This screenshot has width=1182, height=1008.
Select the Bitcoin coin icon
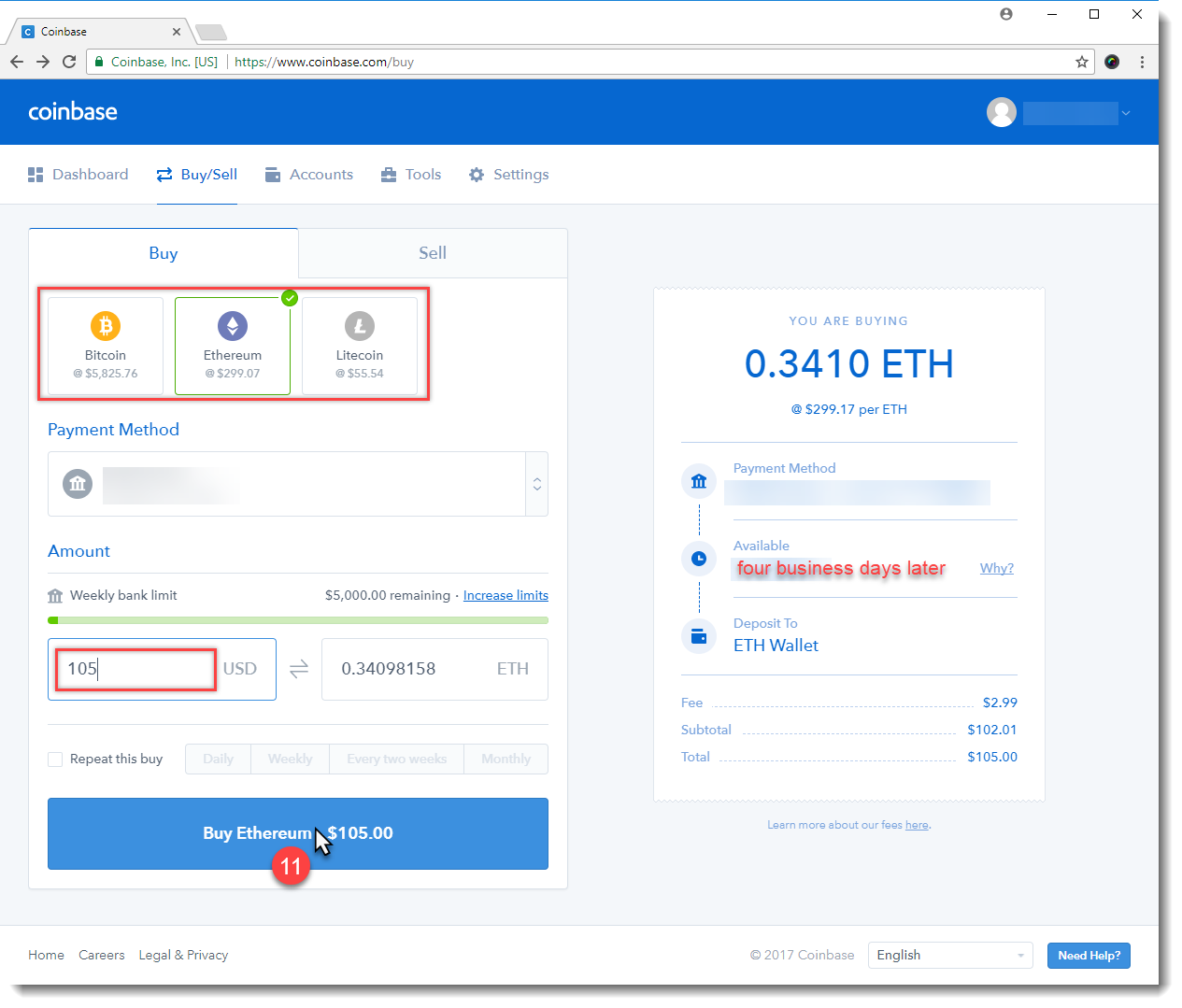pyautogui.click(x=106, y=326)
